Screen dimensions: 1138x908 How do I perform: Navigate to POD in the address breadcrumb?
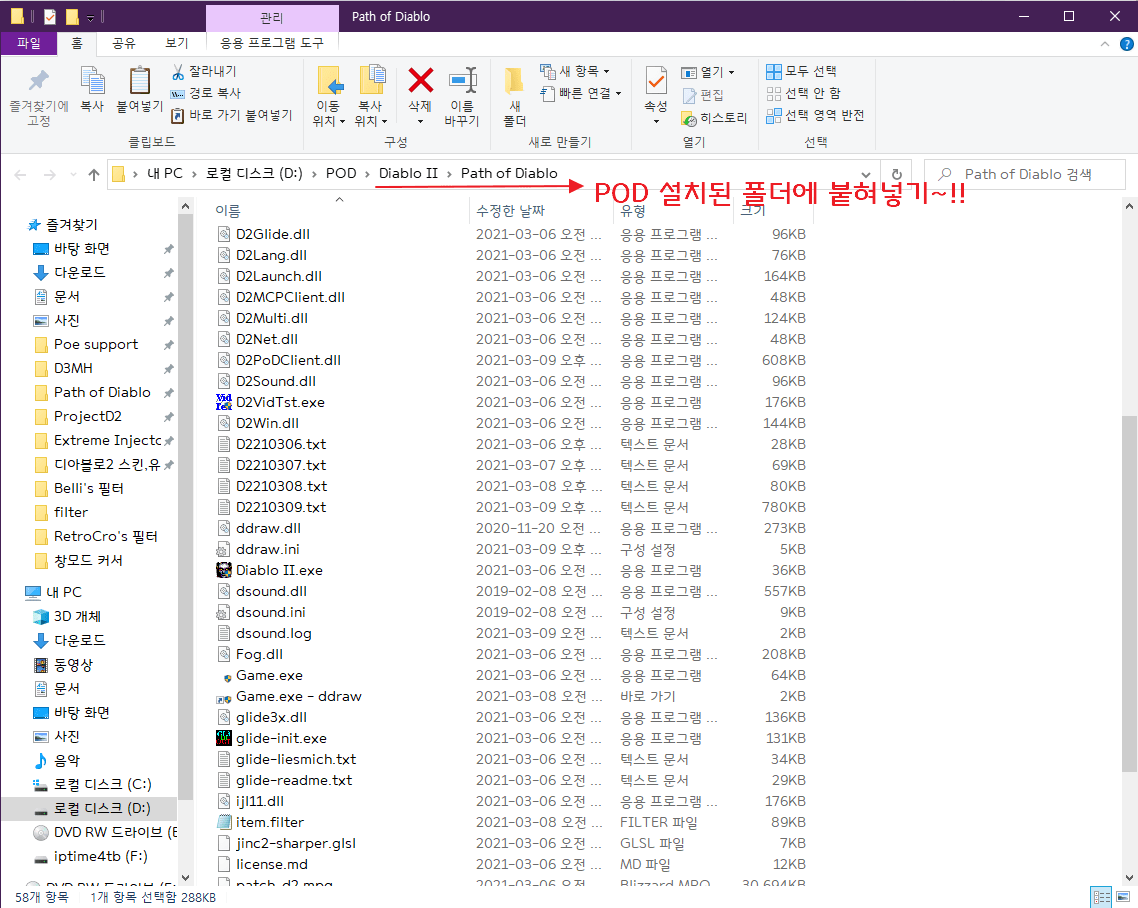[x=340, y=173]
